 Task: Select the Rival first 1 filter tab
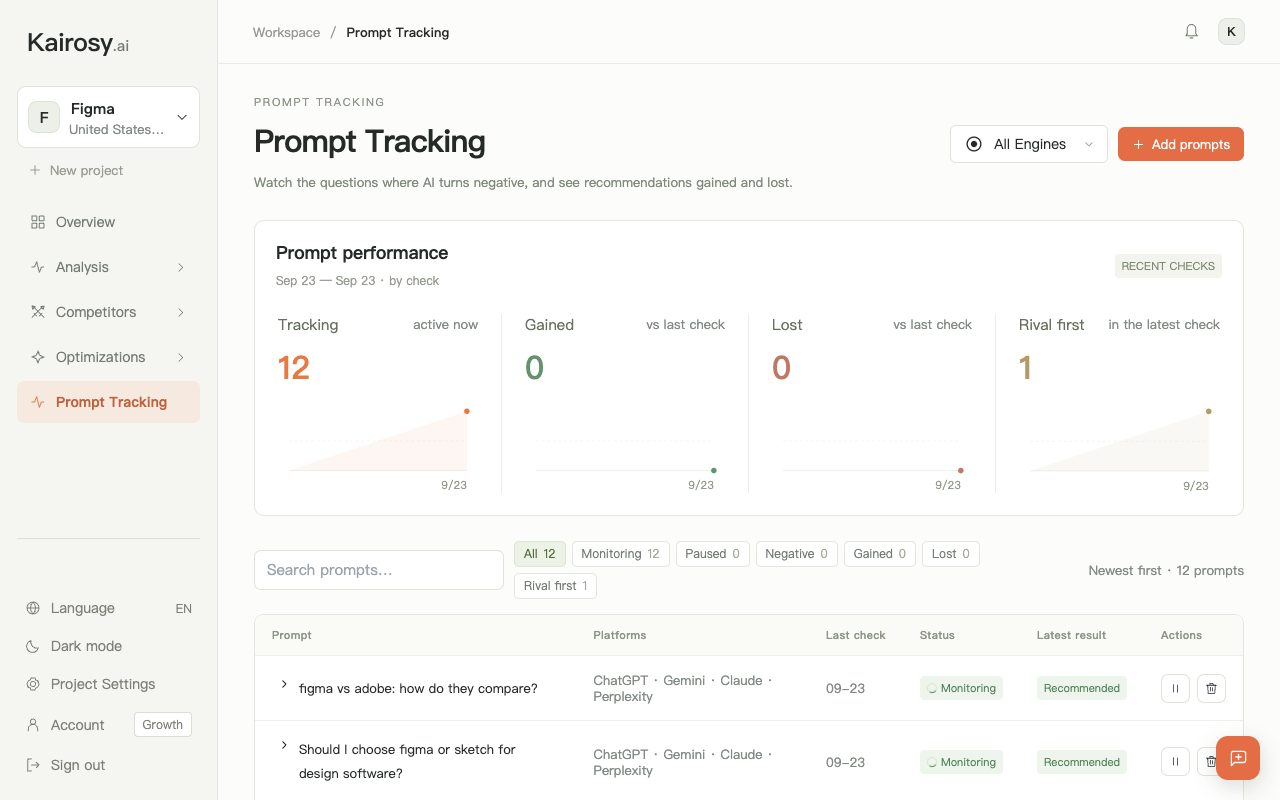pos(555,586)
